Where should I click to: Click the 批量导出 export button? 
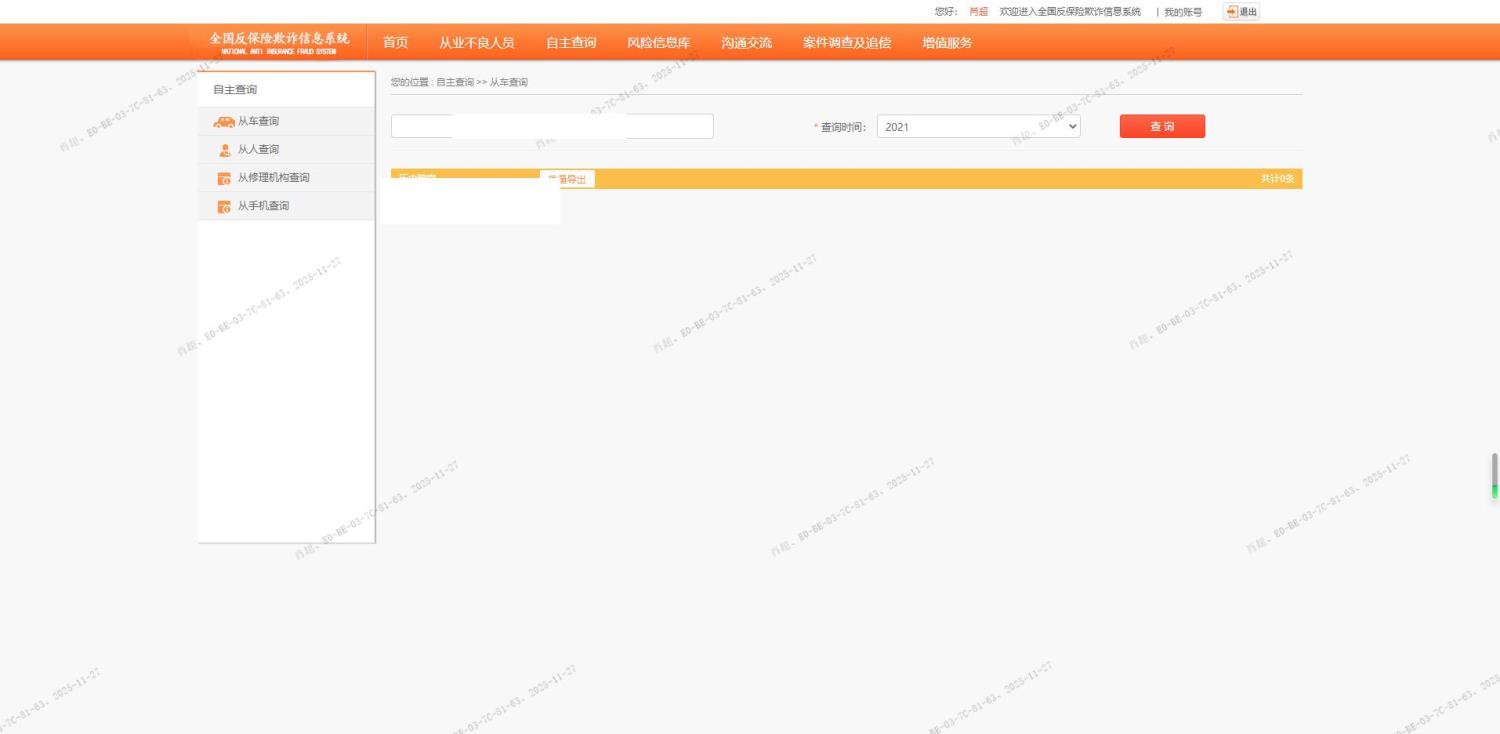pos(567,179)
